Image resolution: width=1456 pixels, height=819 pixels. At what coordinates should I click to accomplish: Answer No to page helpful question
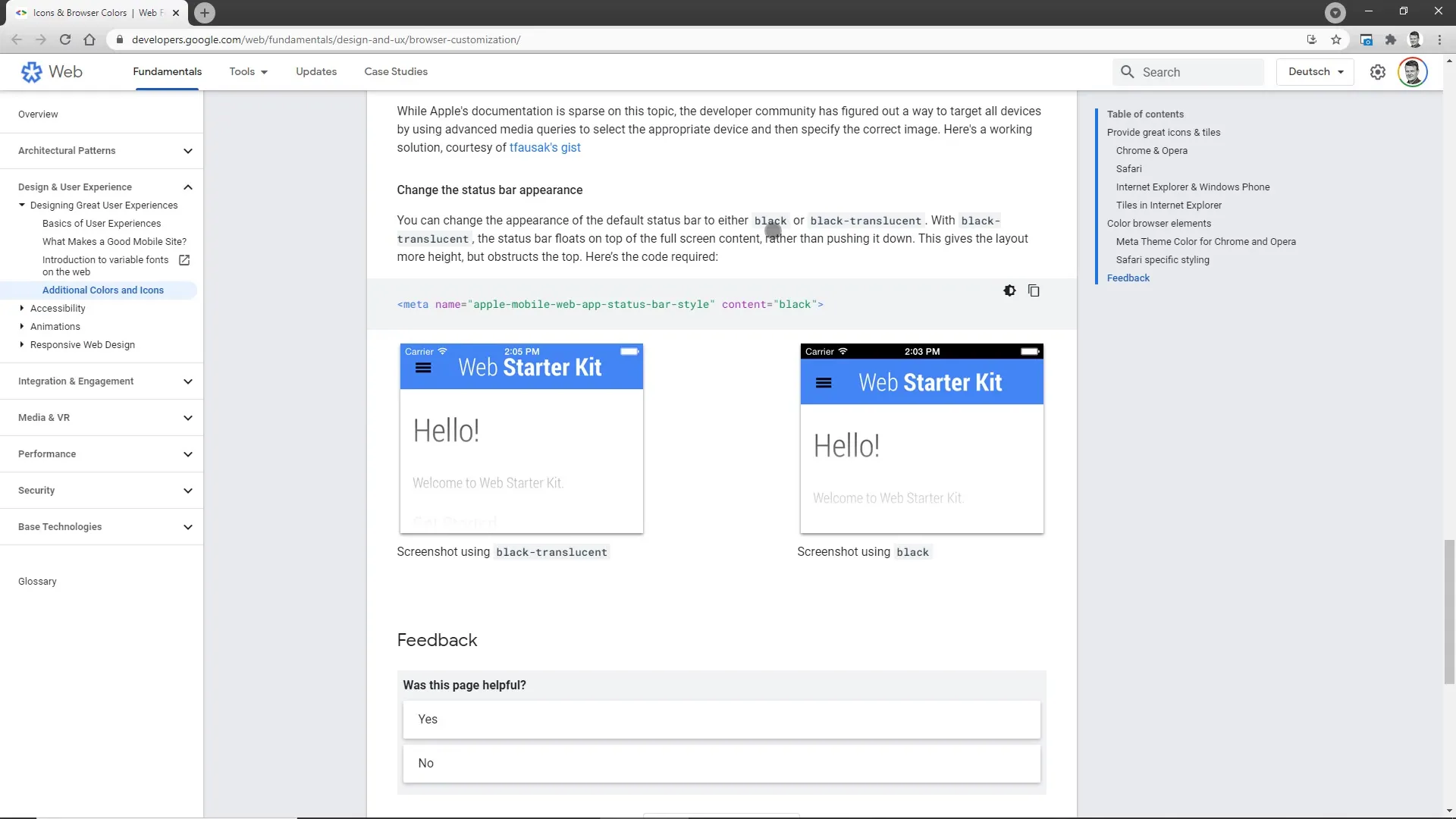click(721, 764)
